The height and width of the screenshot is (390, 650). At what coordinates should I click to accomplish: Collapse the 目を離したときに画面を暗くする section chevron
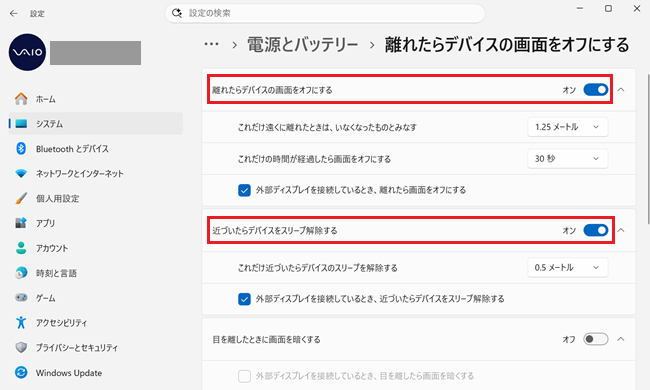(x=621, y=339)
